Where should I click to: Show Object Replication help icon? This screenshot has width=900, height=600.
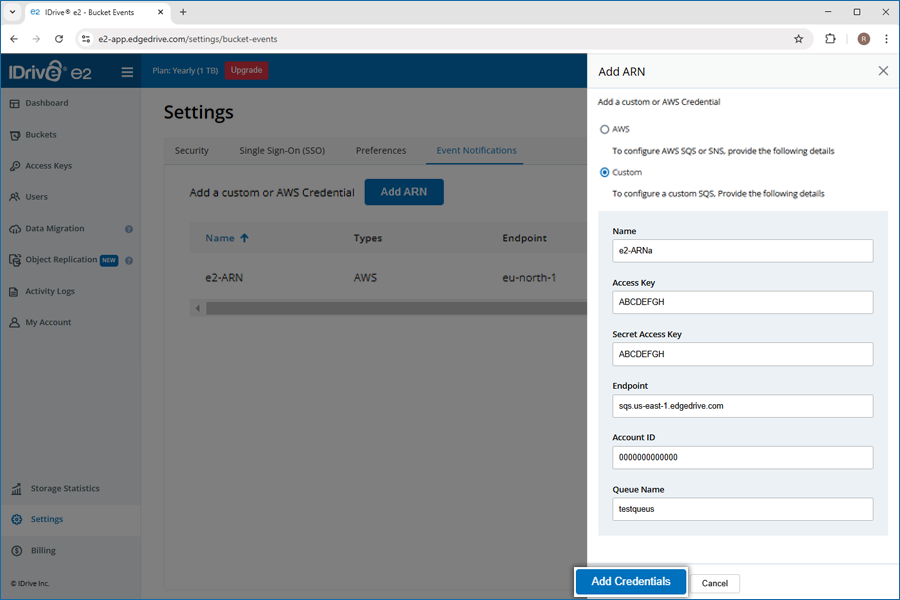[129, 261]
